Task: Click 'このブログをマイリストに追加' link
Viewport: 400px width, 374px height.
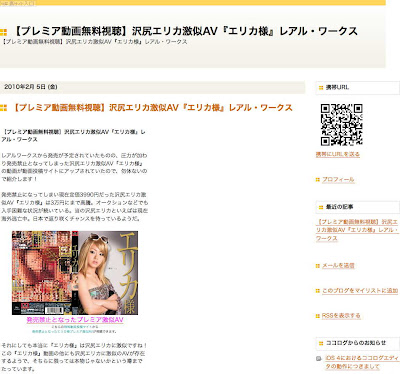Action: point(360,291)
